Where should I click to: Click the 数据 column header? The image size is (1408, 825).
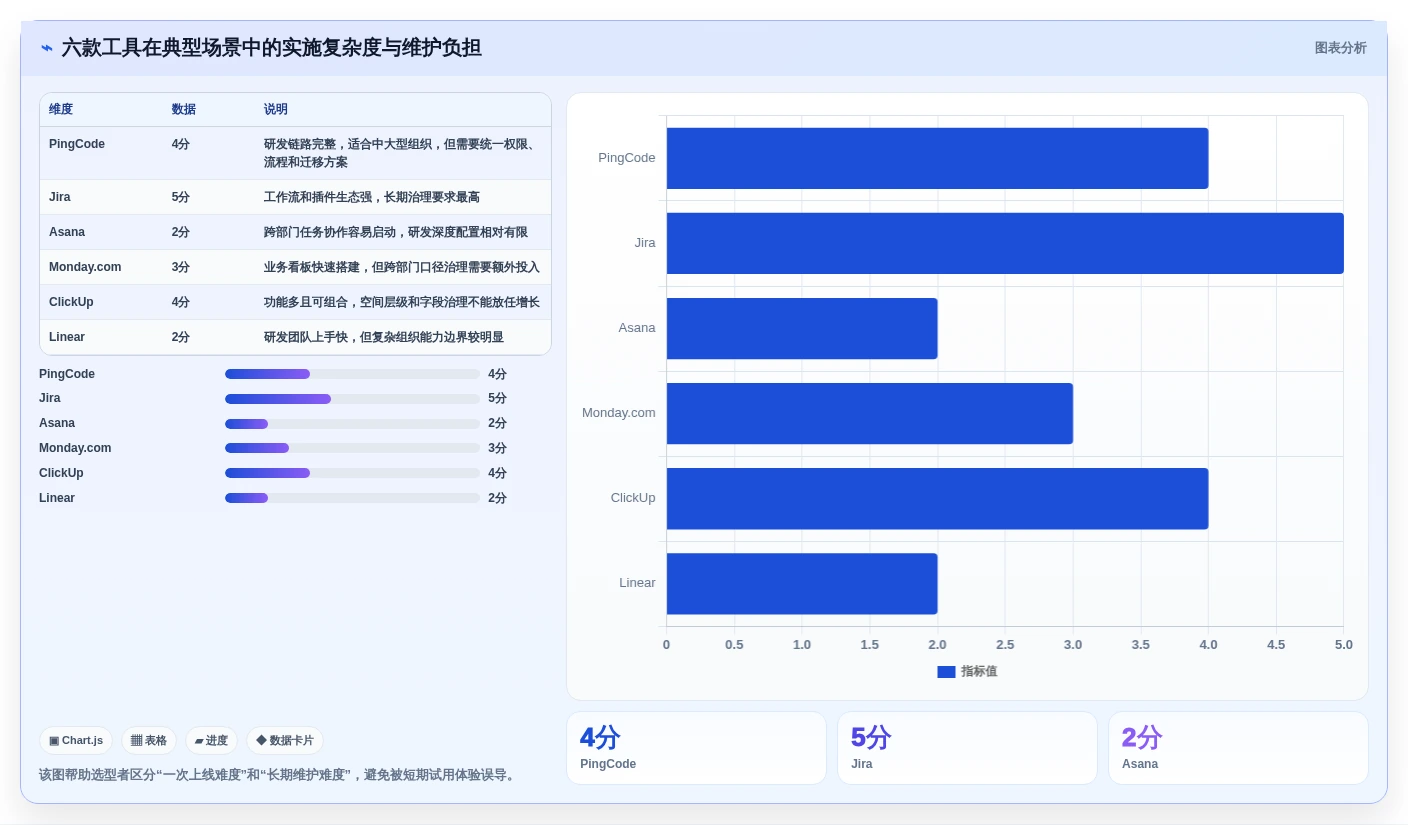tap(184, 109)
